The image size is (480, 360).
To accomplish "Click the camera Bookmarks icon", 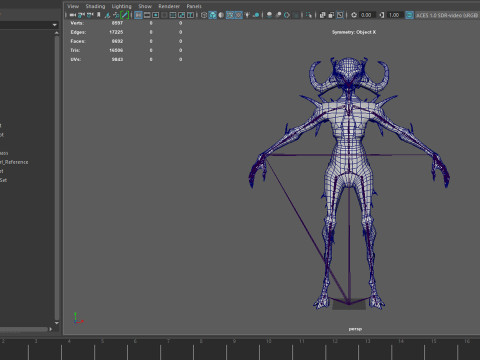I will pos(99,15).
